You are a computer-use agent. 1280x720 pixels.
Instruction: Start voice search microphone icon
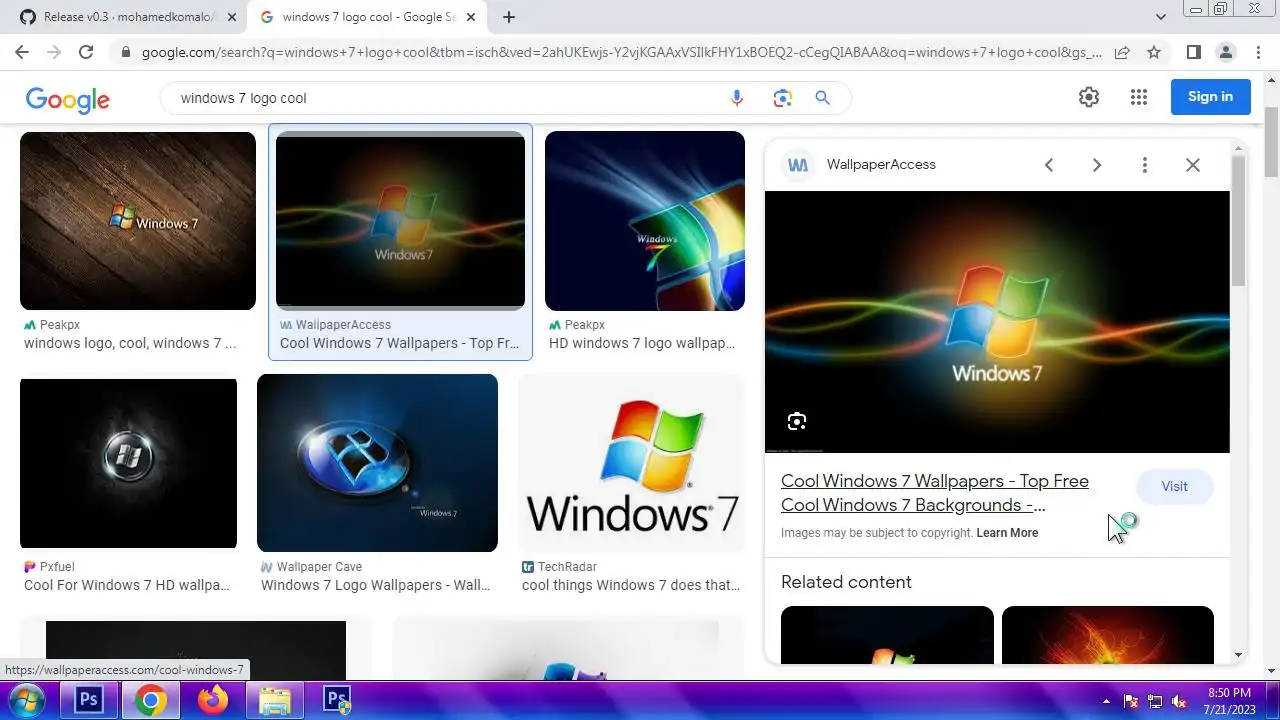pyautogui.click(x=737, y=98)
